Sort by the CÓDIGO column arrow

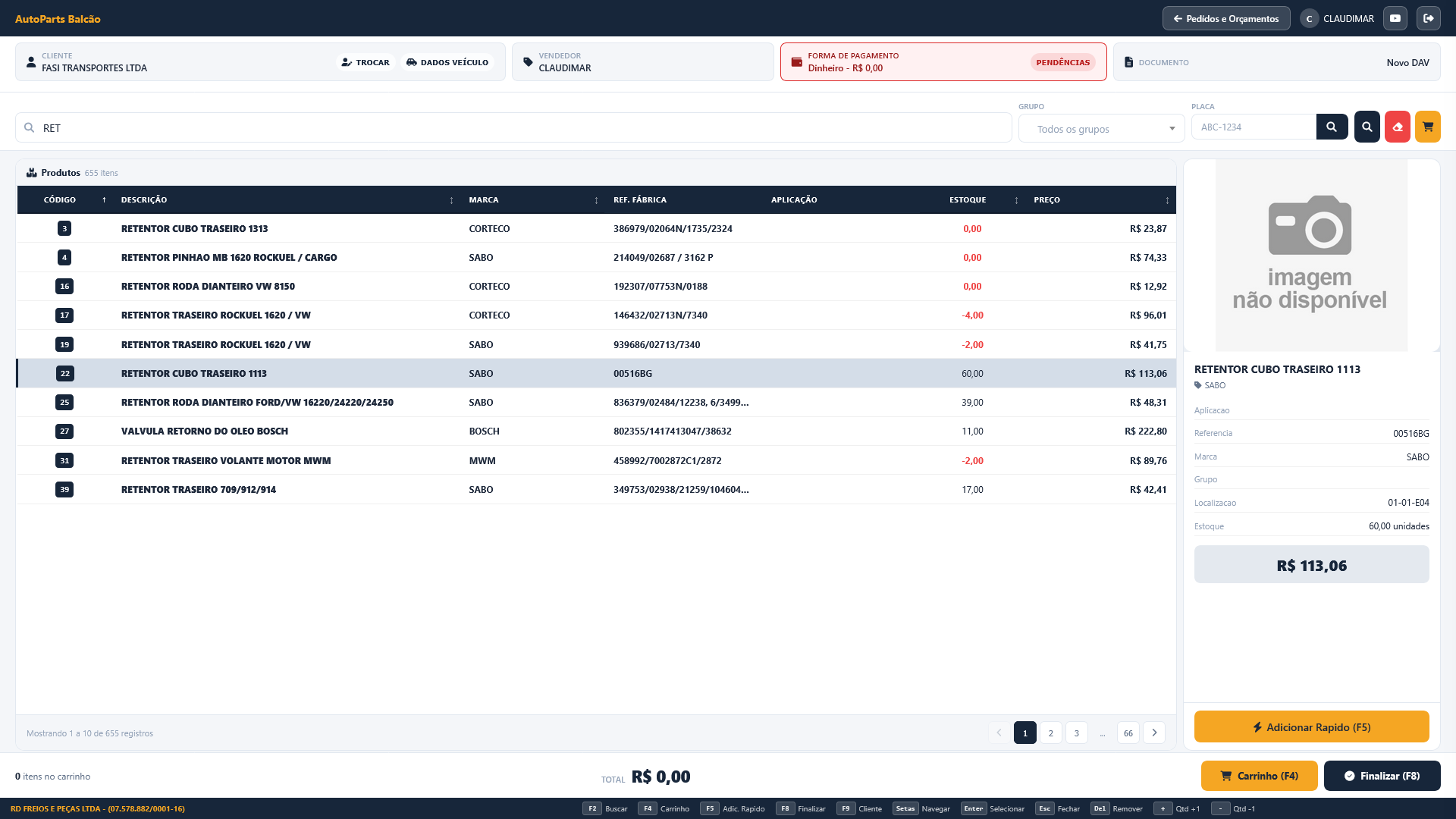[x=104, y=200]
